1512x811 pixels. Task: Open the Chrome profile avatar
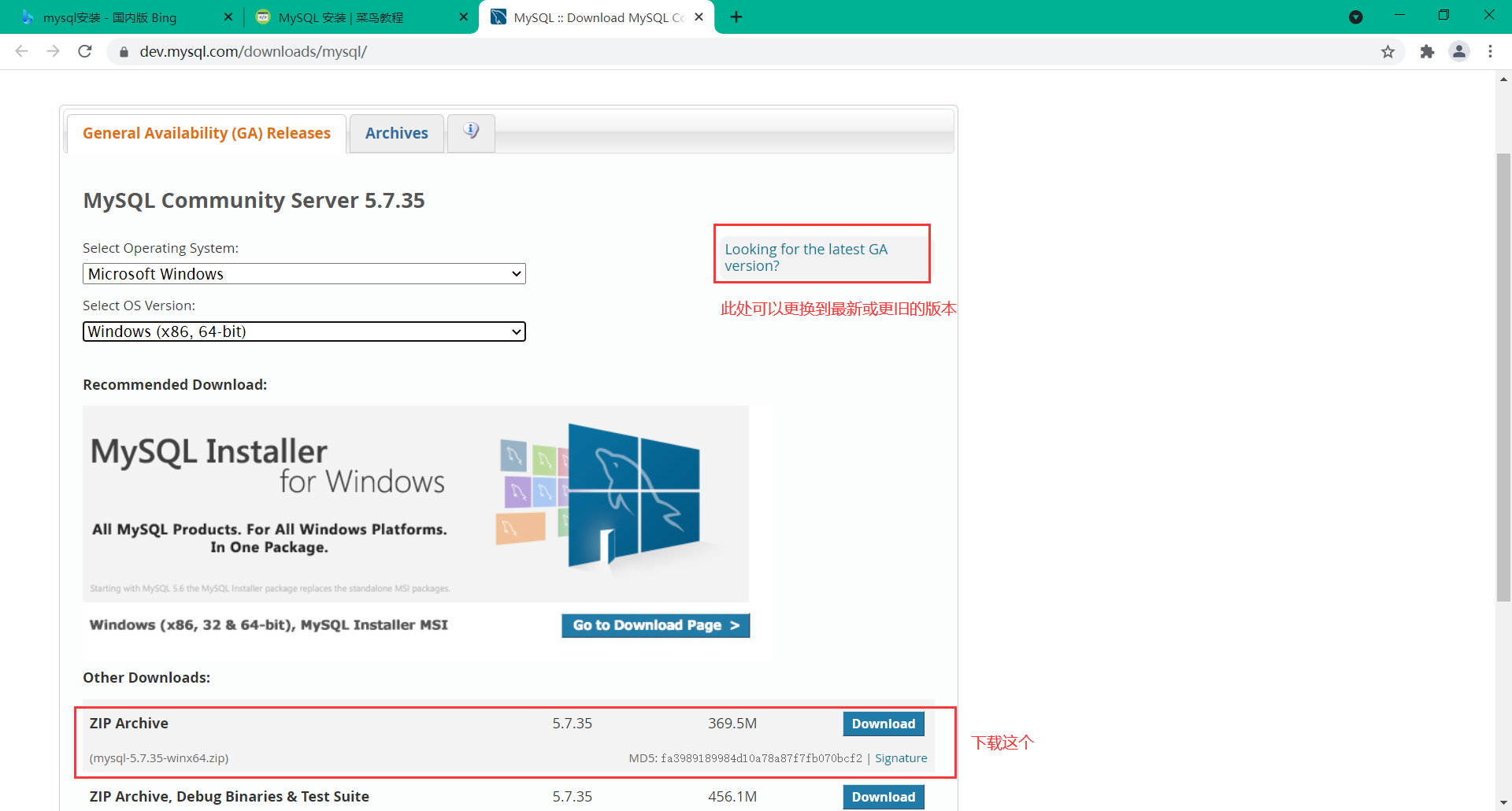(1459, 51)
